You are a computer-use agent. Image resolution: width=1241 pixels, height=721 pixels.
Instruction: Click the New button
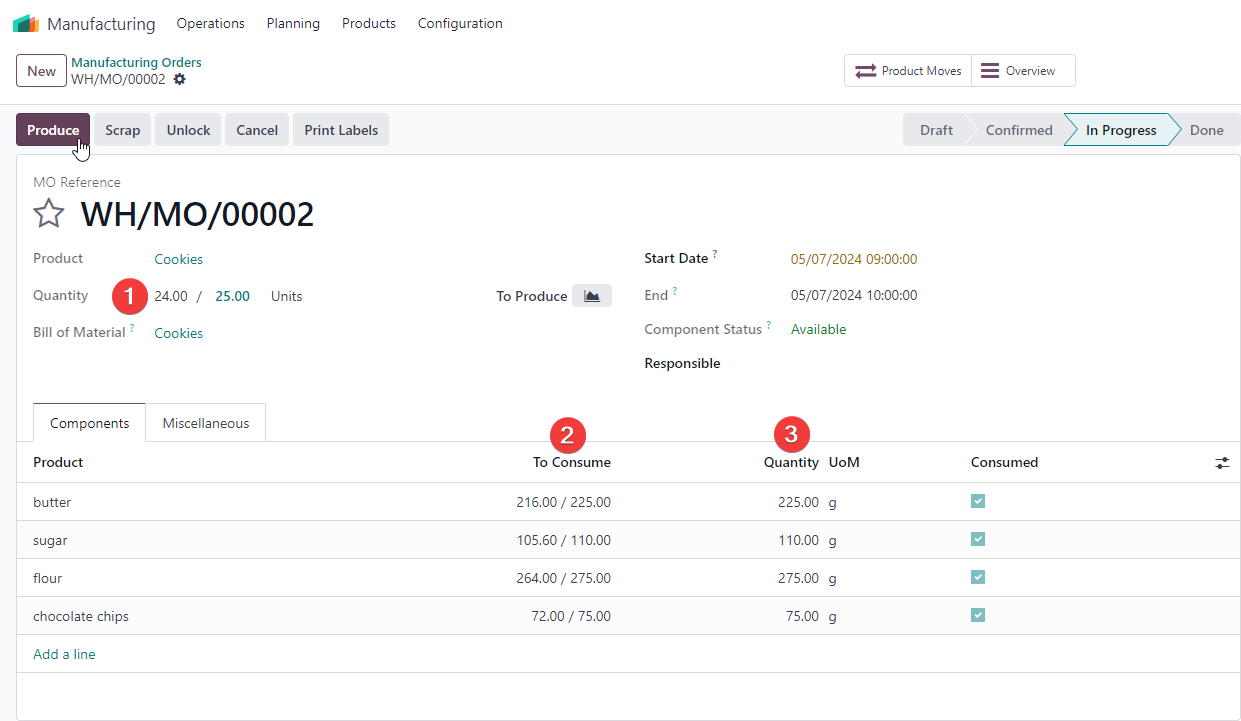42,71
